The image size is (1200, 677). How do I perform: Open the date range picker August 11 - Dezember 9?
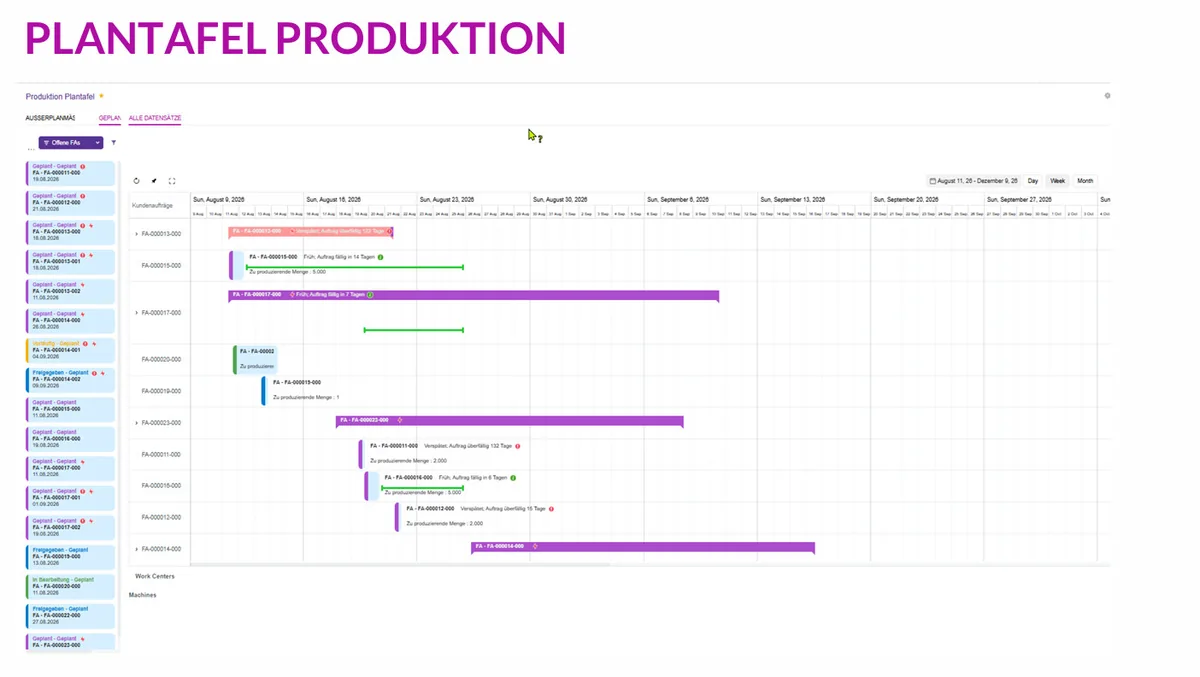click(973, 181)
